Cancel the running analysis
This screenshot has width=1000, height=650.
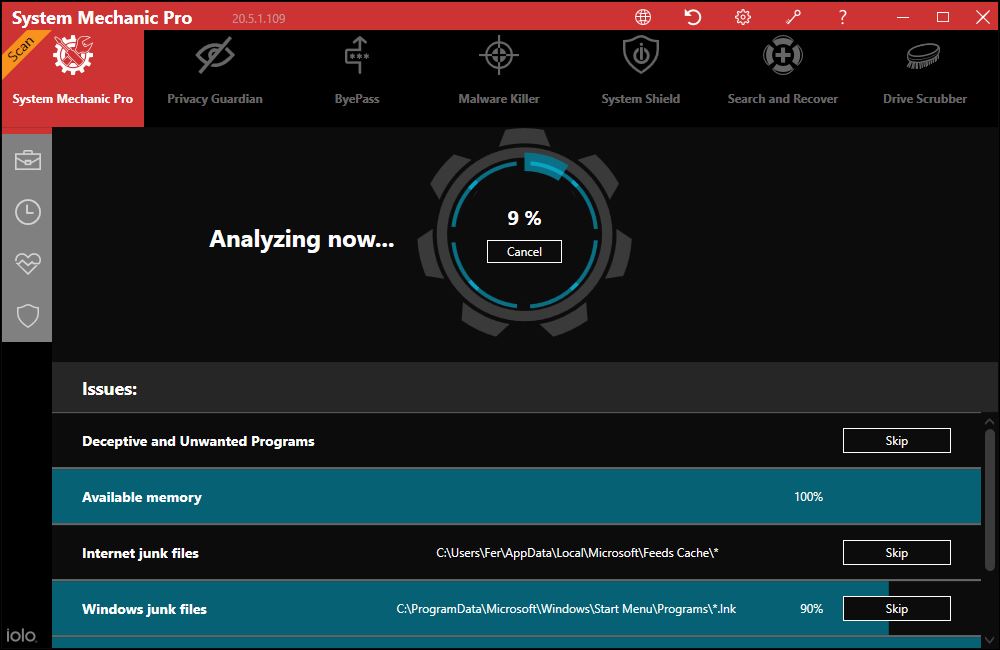tap(524, 251)
